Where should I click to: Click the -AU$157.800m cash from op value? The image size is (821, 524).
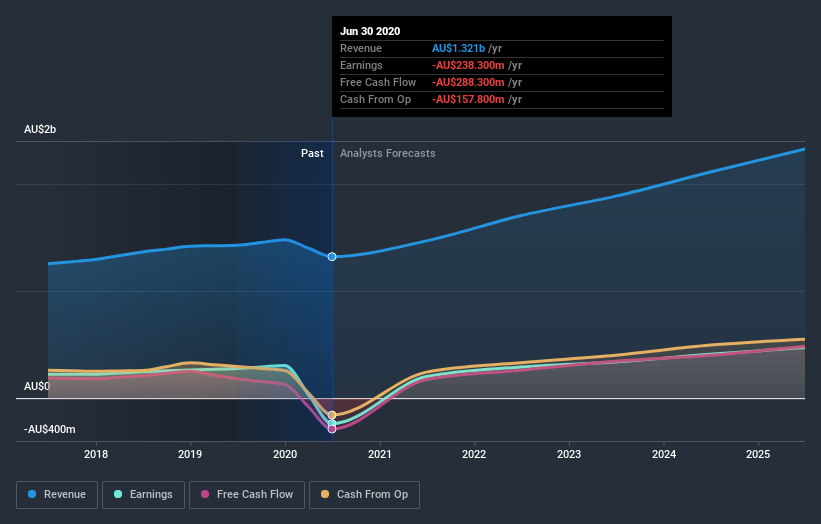(468, 99)
